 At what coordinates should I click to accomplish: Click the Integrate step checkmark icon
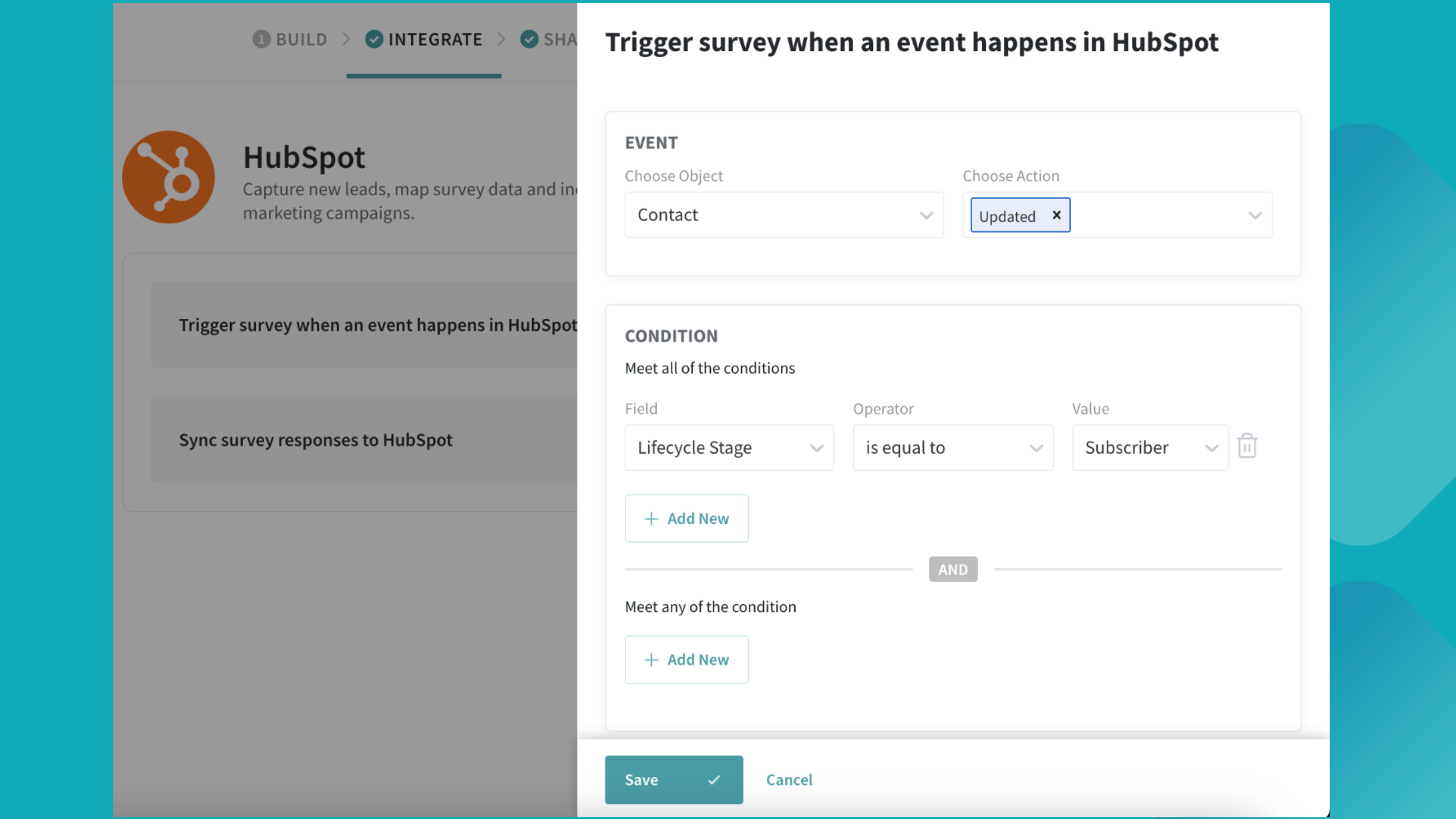pos(374,39)
